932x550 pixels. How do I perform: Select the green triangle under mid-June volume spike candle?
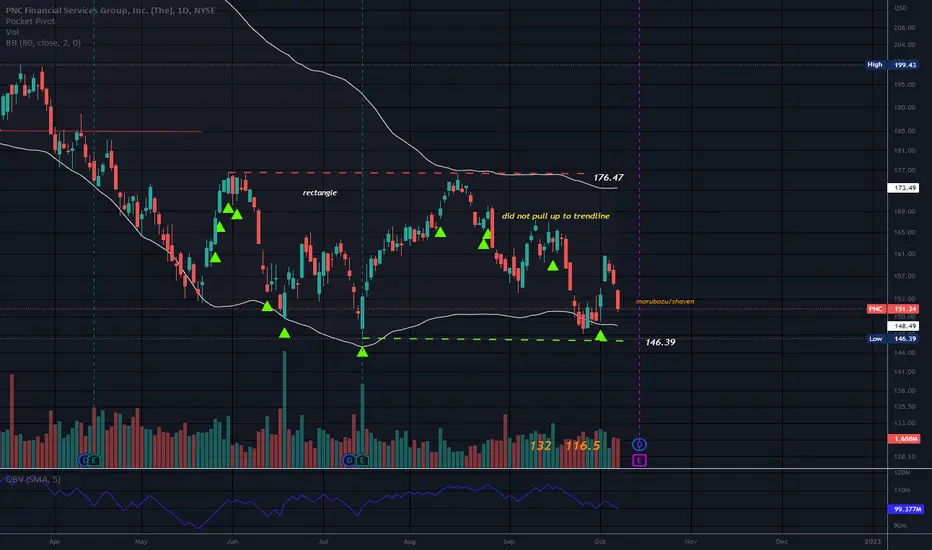[285, 333]
